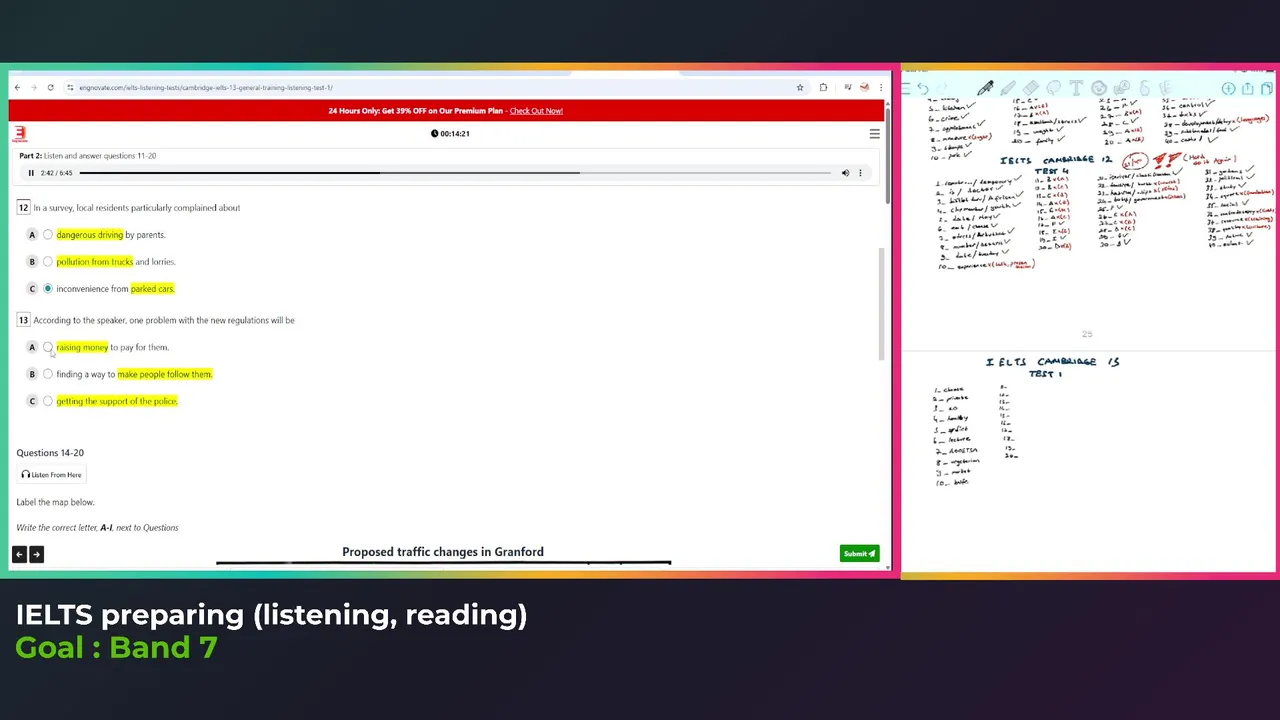Choose option A raising money
This screenshot has width=1280, height=720.
(48, 347)
